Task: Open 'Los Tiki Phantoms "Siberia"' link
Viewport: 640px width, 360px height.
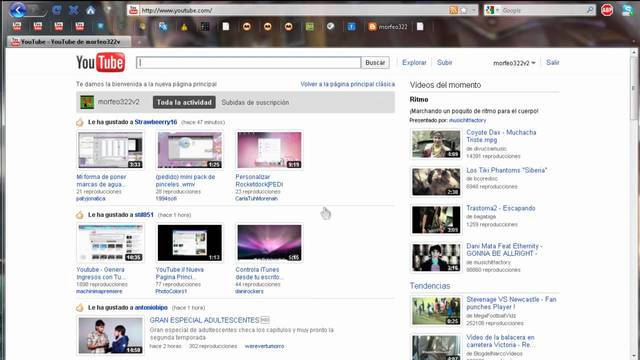Action: point(507,170)
